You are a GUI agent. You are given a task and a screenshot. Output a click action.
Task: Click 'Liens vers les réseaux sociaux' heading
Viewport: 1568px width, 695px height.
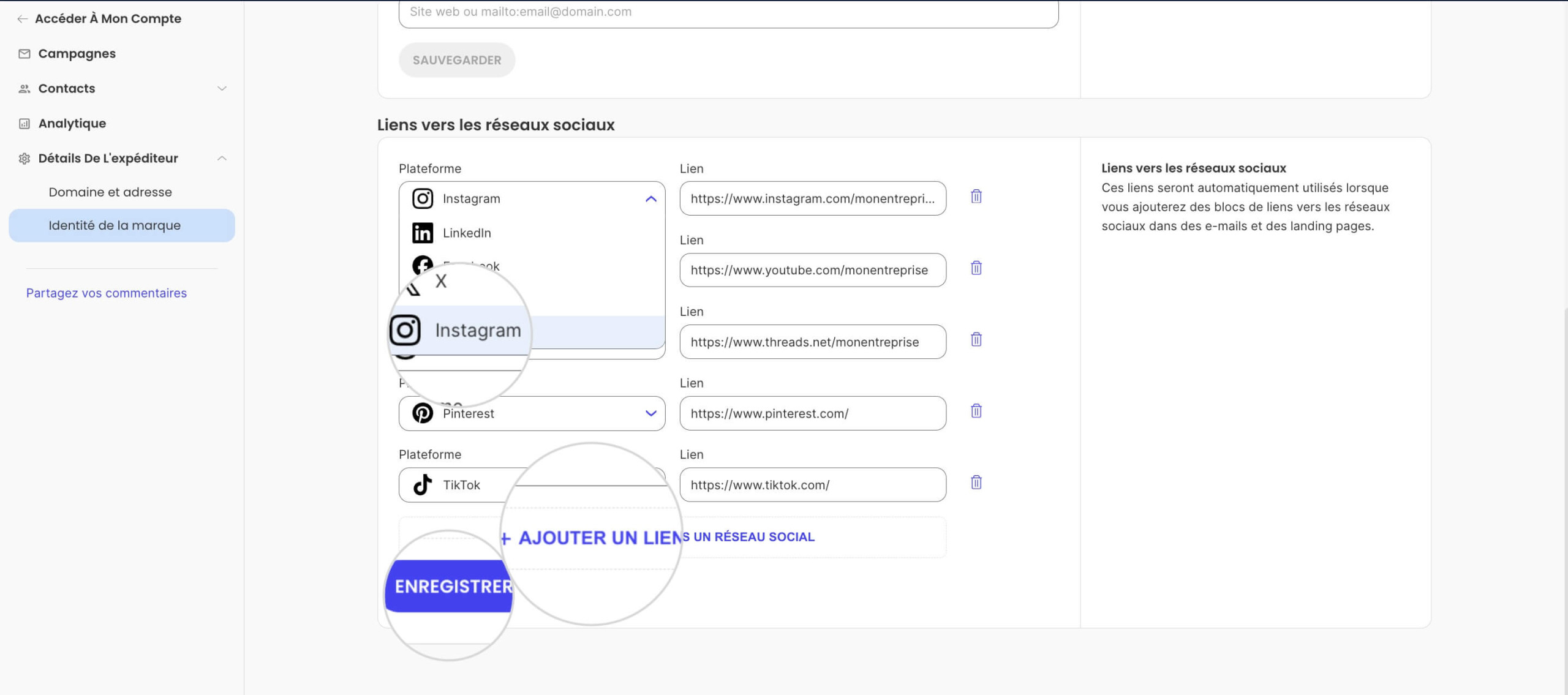pos(496,125)
